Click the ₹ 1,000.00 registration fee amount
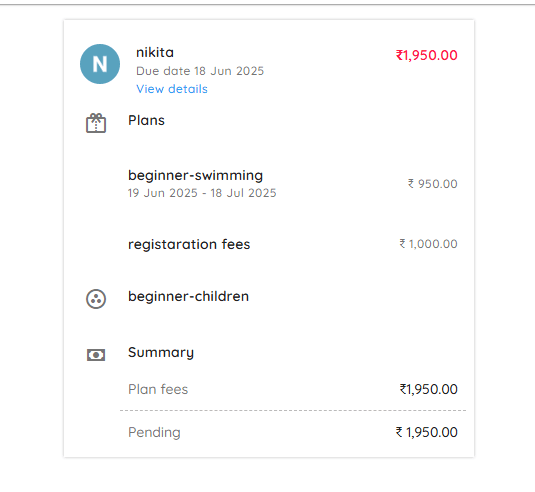This screenshot has width=535, height=492. click(428, 244)
